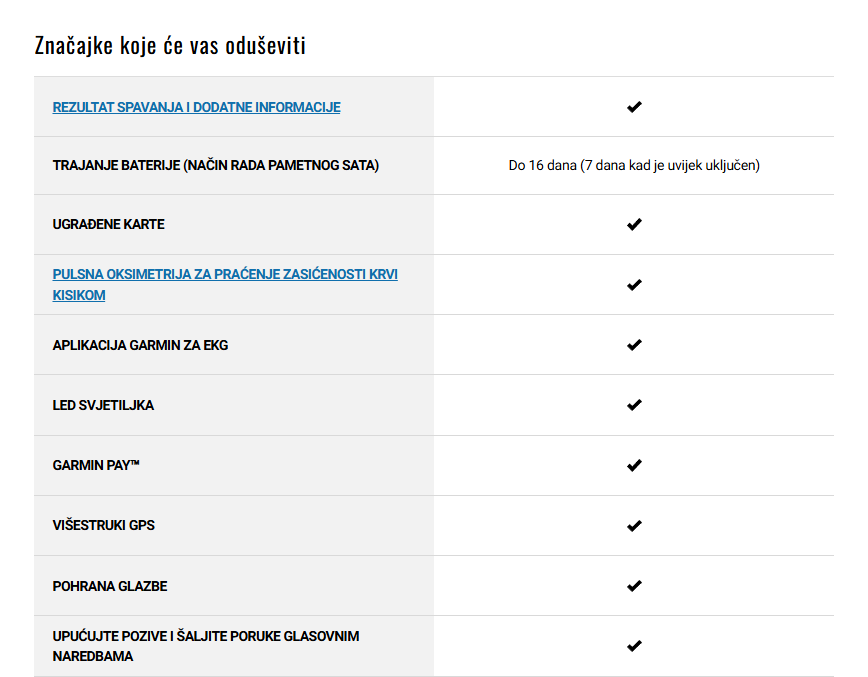The image size is (868, 677).
Task: Open Rezultat spavanja i dodatne informacije link
Action: pyautogui.click(x=197, y=107)
